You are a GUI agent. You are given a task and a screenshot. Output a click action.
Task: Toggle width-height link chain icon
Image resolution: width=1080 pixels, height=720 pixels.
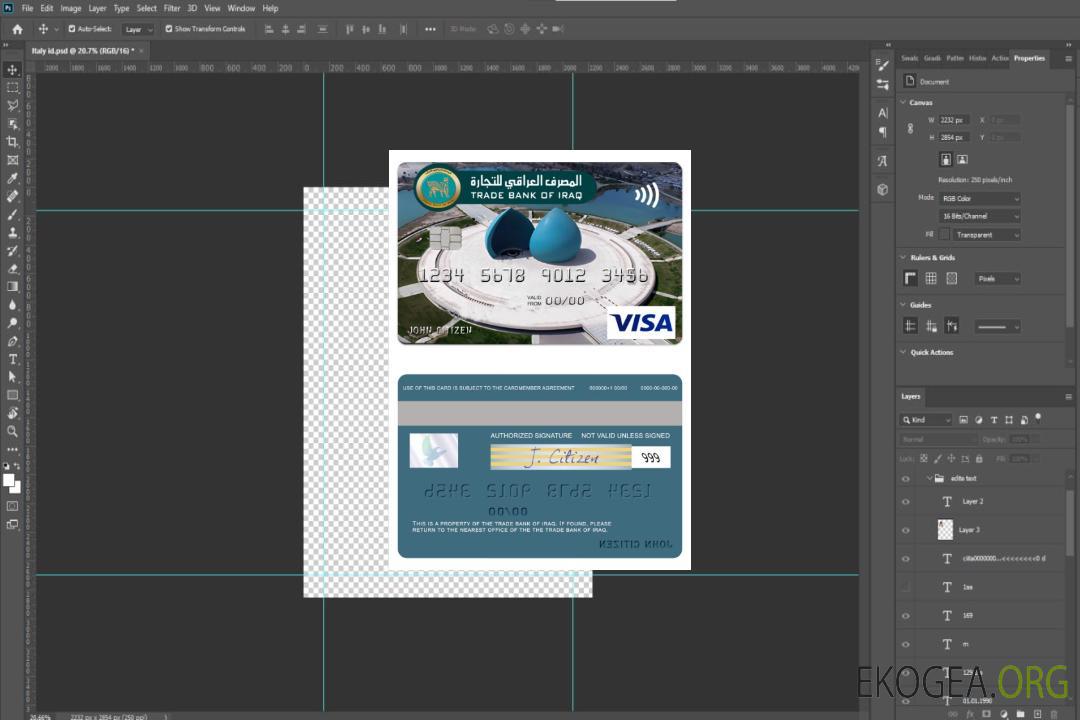(x=911, y=129)
